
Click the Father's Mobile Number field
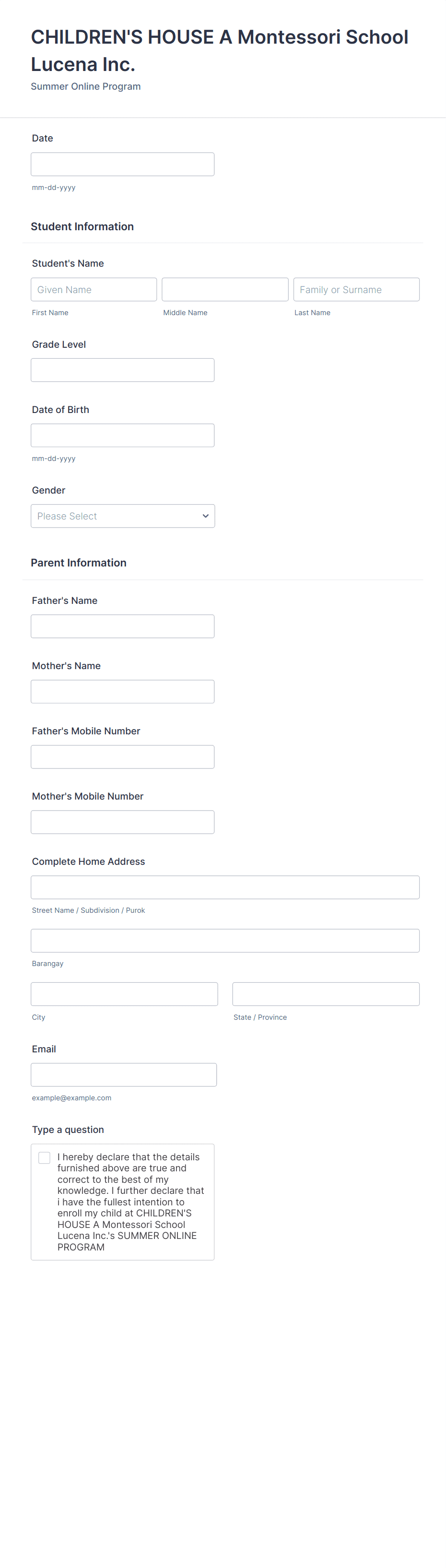[122, 756]
